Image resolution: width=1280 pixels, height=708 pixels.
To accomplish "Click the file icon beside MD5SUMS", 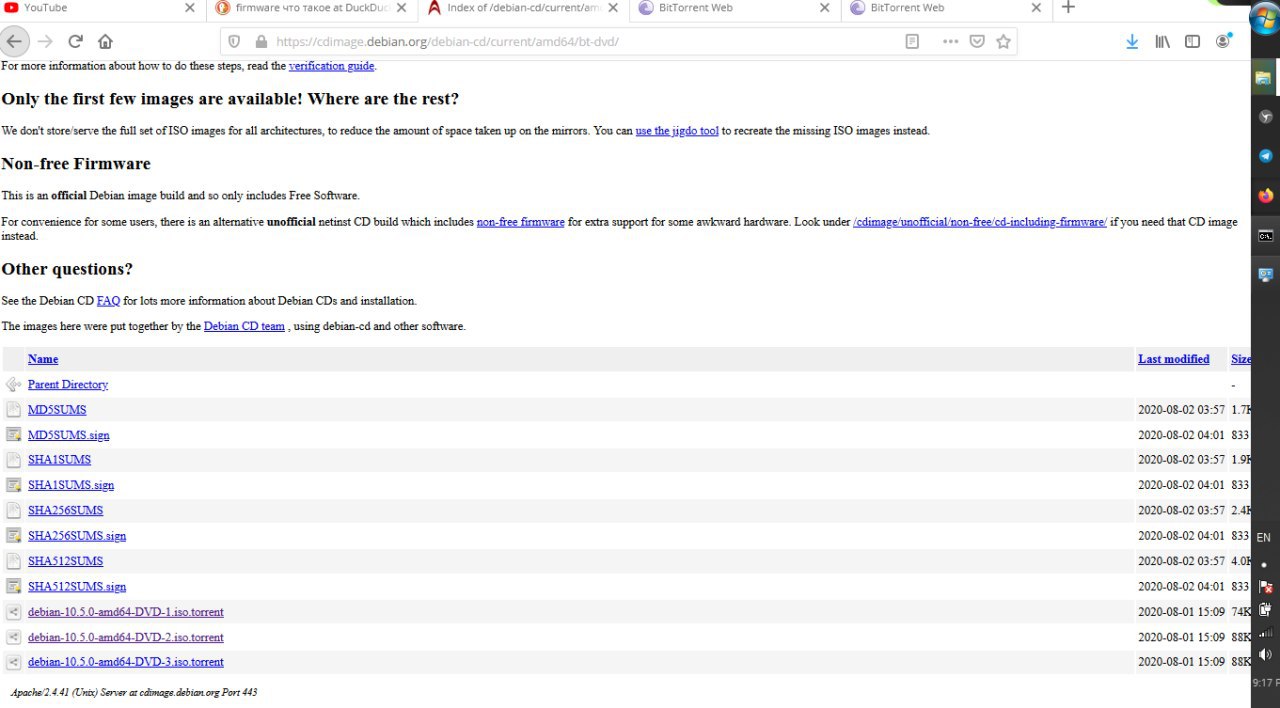I will click(13, 410).
